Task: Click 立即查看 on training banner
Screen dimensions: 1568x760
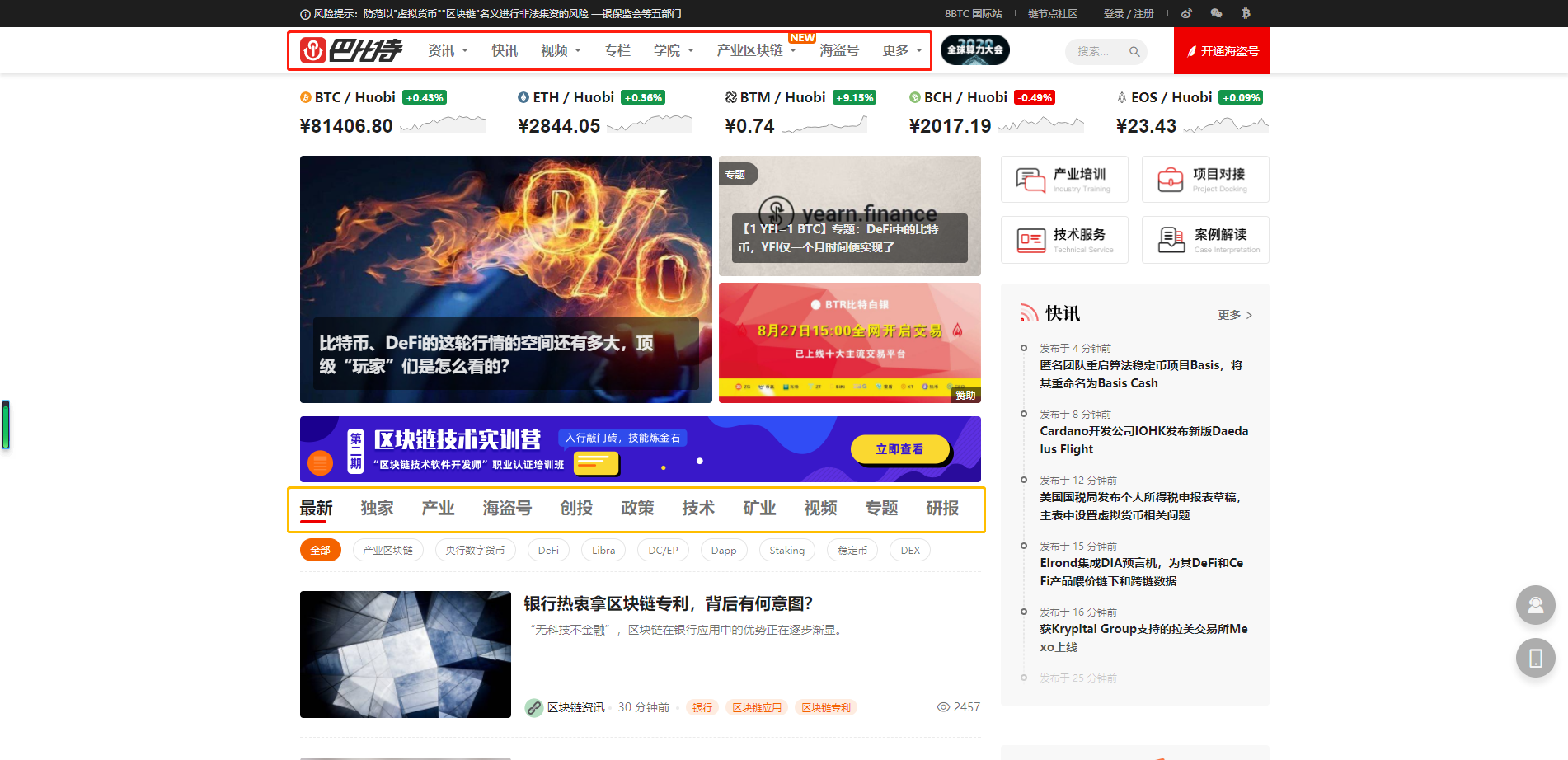Action: tap(899, 449)
